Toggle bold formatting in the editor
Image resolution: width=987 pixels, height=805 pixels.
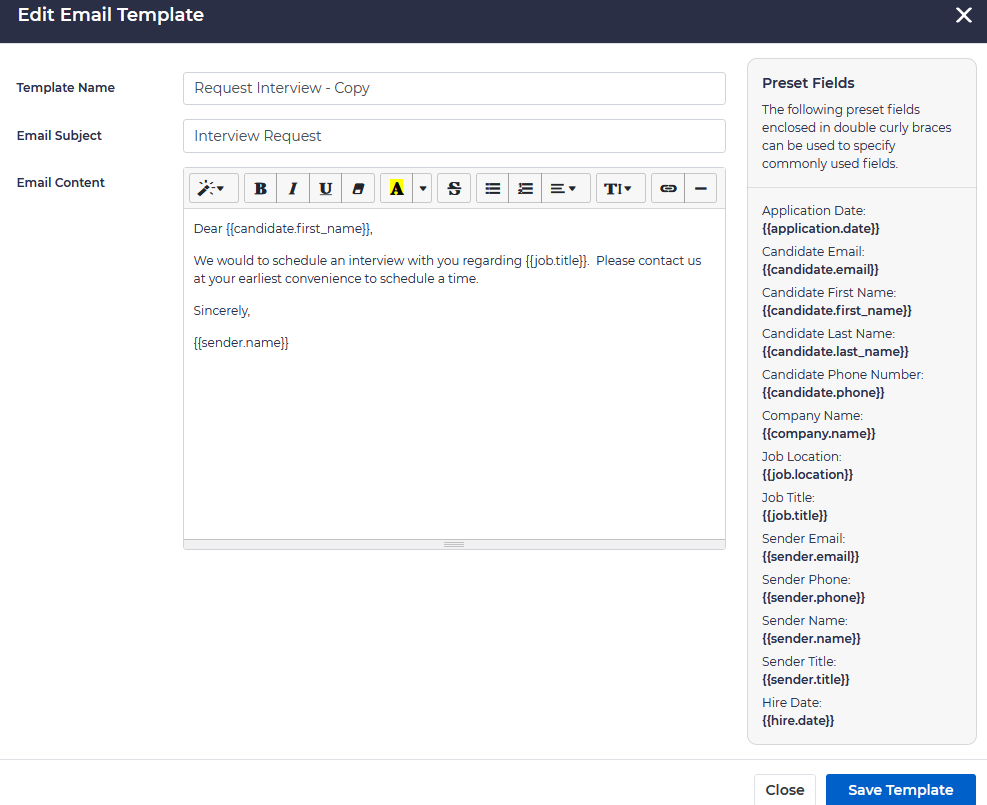click(261, 188)
